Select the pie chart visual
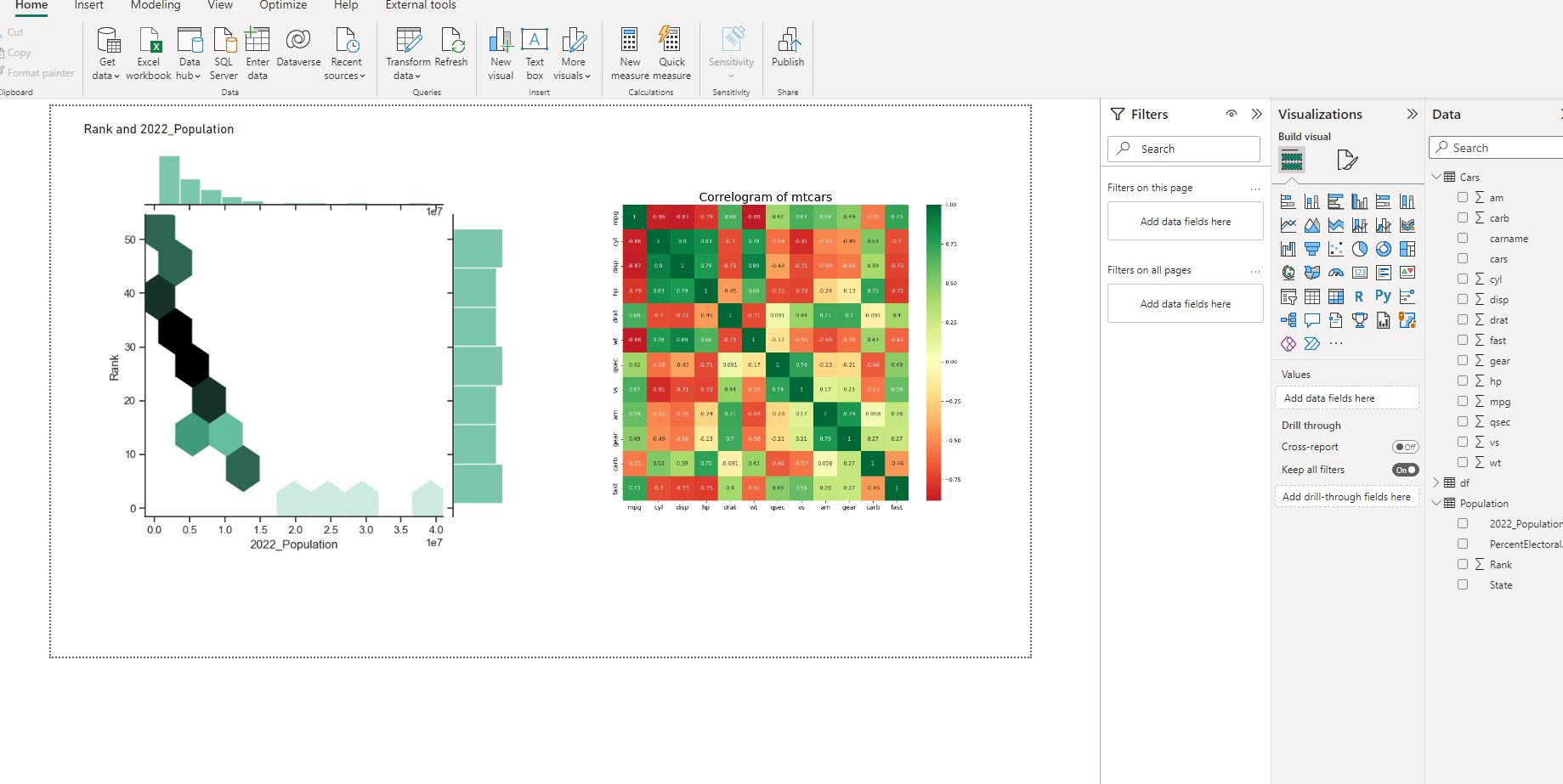The width and height of the screenshot is (1563, 784). click(x=1359, y=249)
